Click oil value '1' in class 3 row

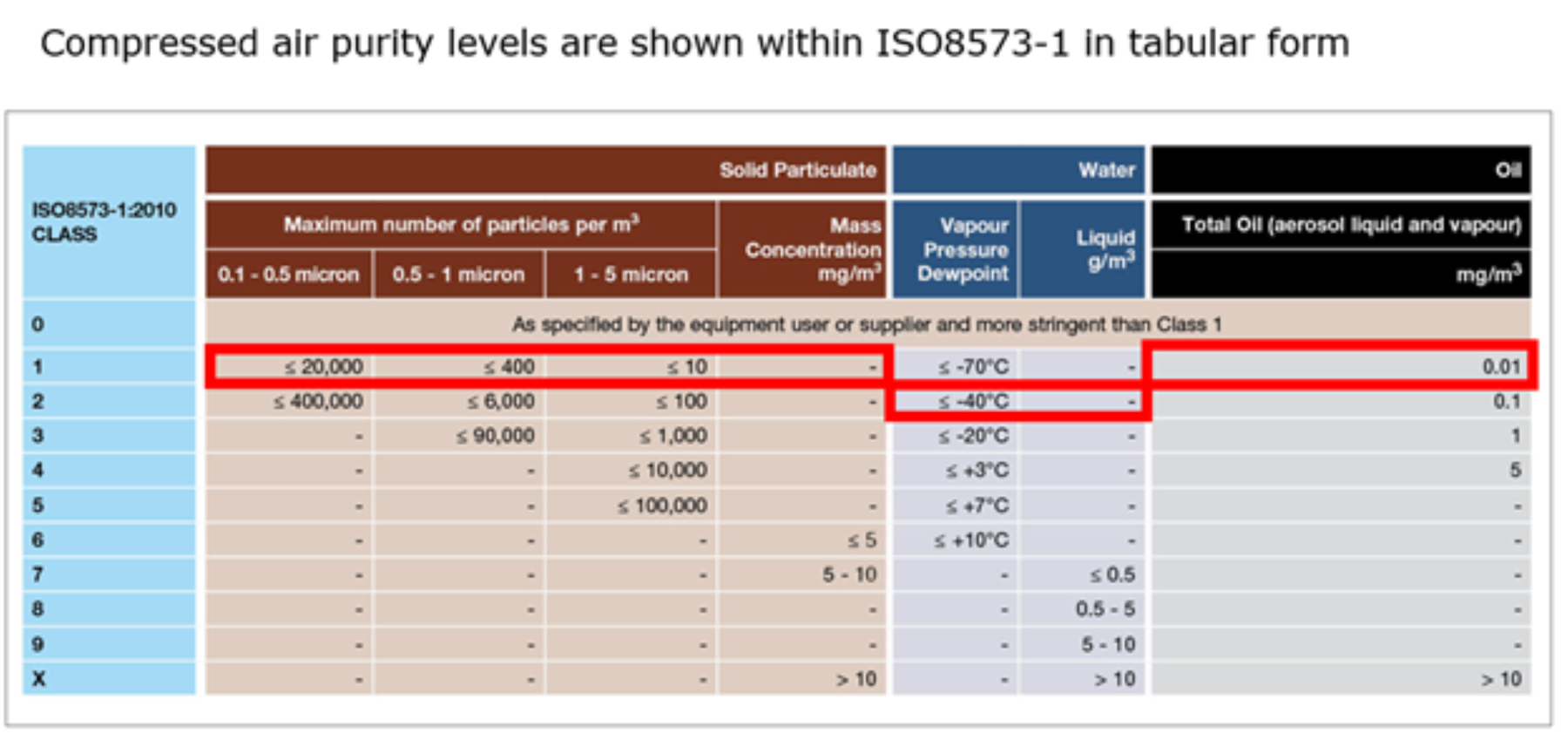(x=1516, y=436)
